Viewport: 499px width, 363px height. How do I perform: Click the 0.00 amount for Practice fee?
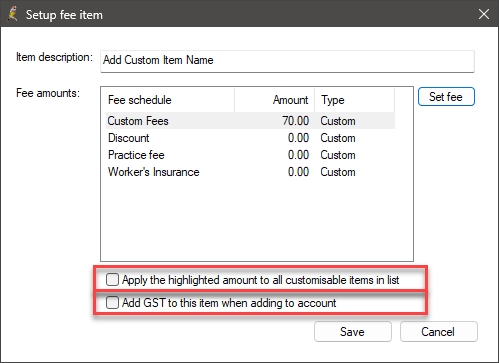click(x=298, y=155)
